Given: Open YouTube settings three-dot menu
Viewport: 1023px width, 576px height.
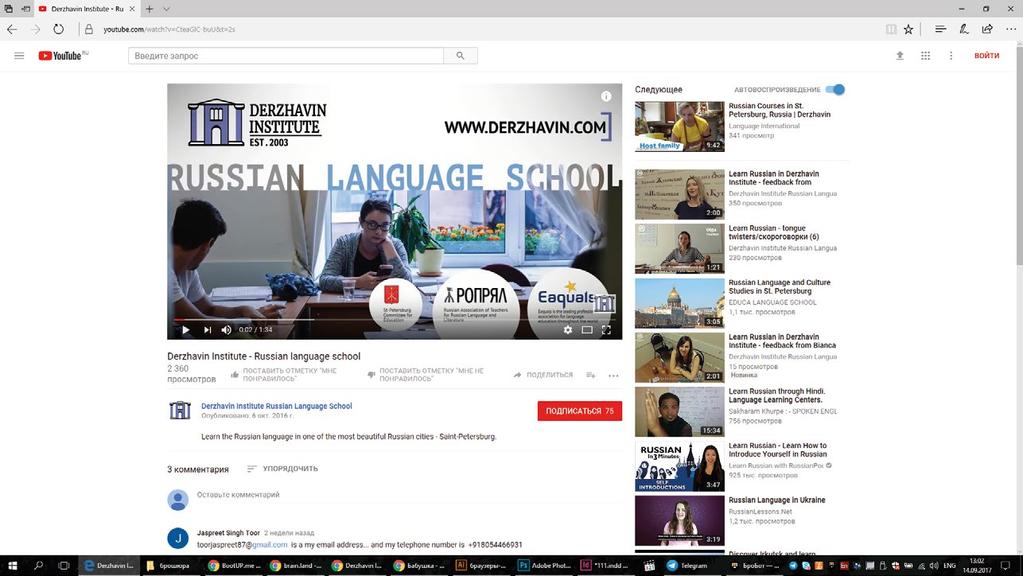Looking at the screenshot, I should pyautogui.click(x=951, y=56).
